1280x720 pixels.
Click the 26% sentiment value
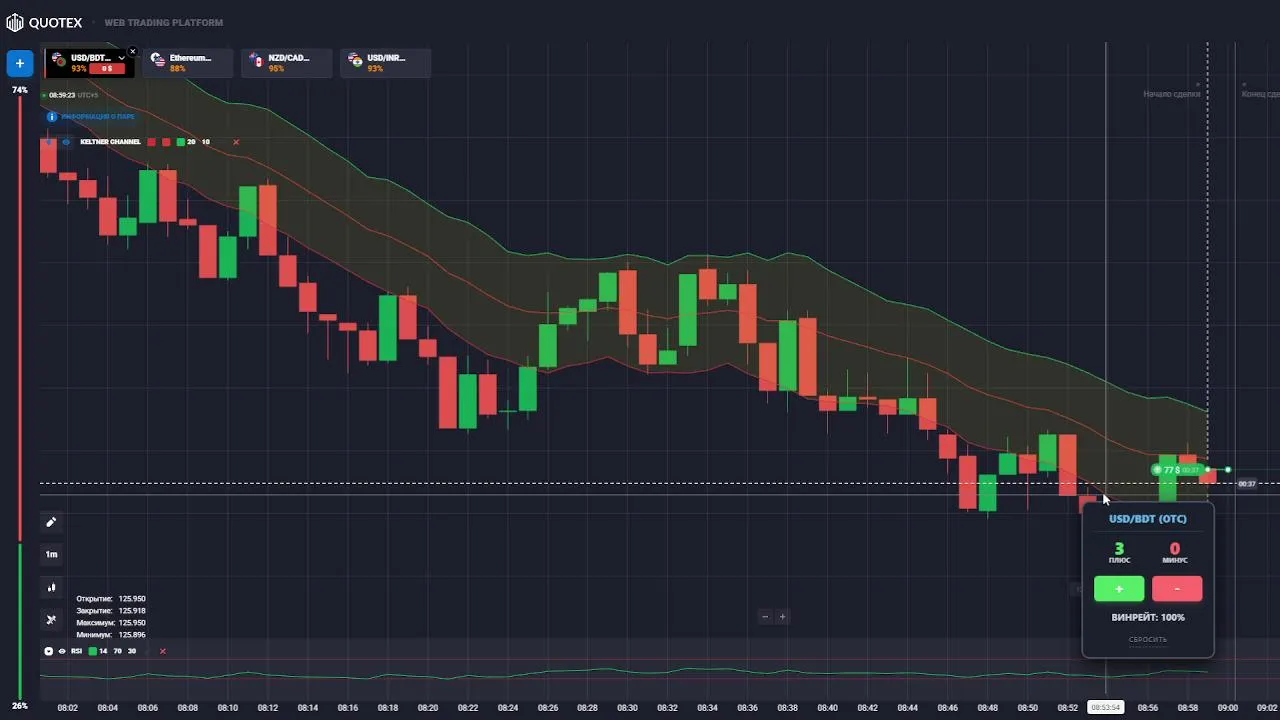point(20,706)
